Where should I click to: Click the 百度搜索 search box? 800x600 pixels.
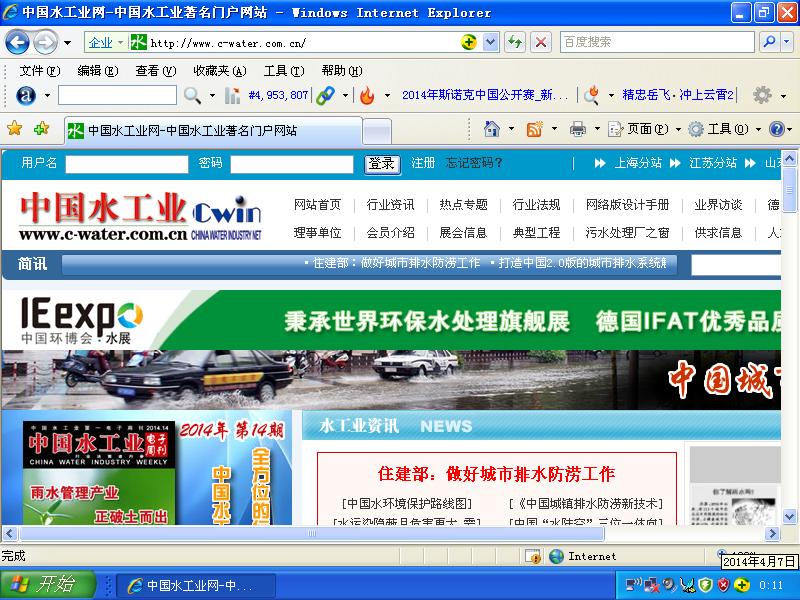tap(657, 42)
